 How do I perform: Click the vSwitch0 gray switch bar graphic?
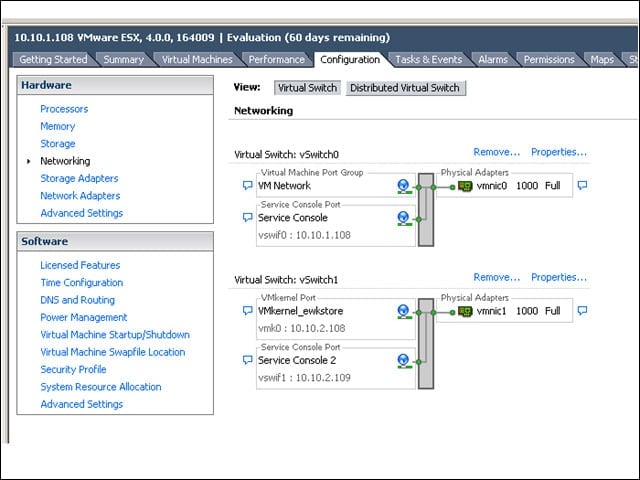click(x=426, y=210)
